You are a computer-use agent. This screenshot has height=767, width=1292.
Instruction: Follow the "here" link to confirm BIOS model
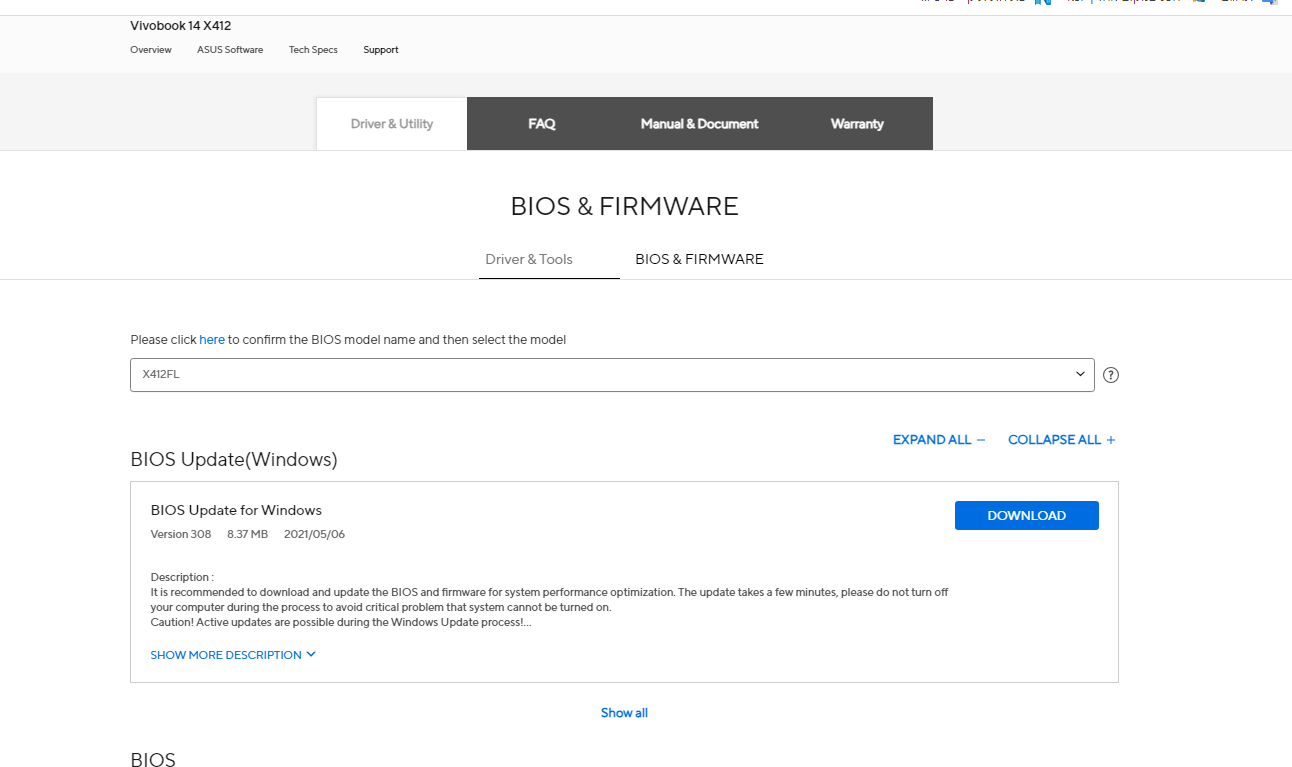click(212, 340)
